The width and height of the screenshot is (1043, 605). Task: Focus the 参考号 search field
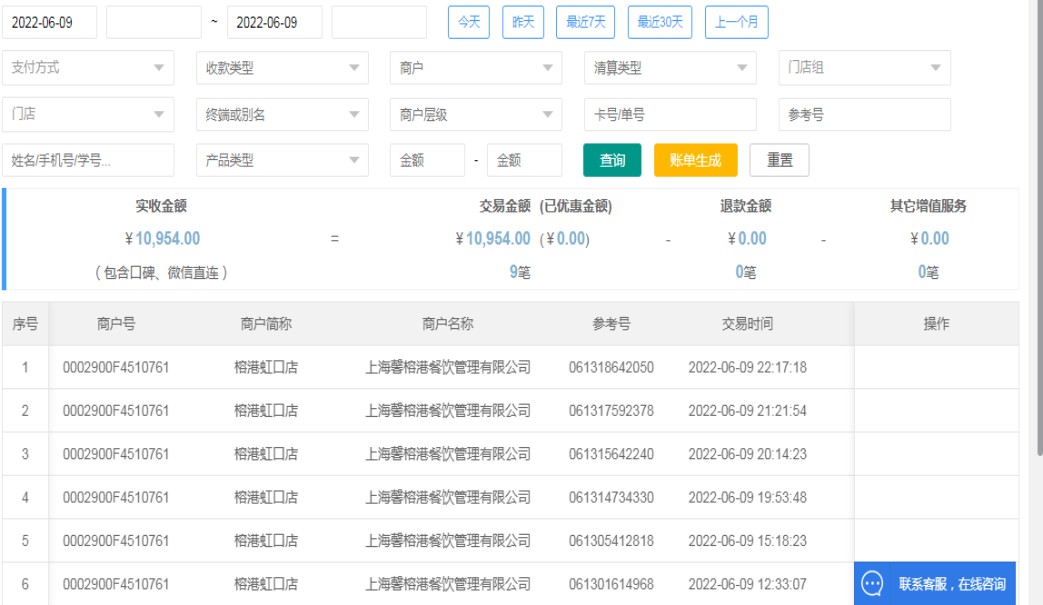tap(864, 115)
